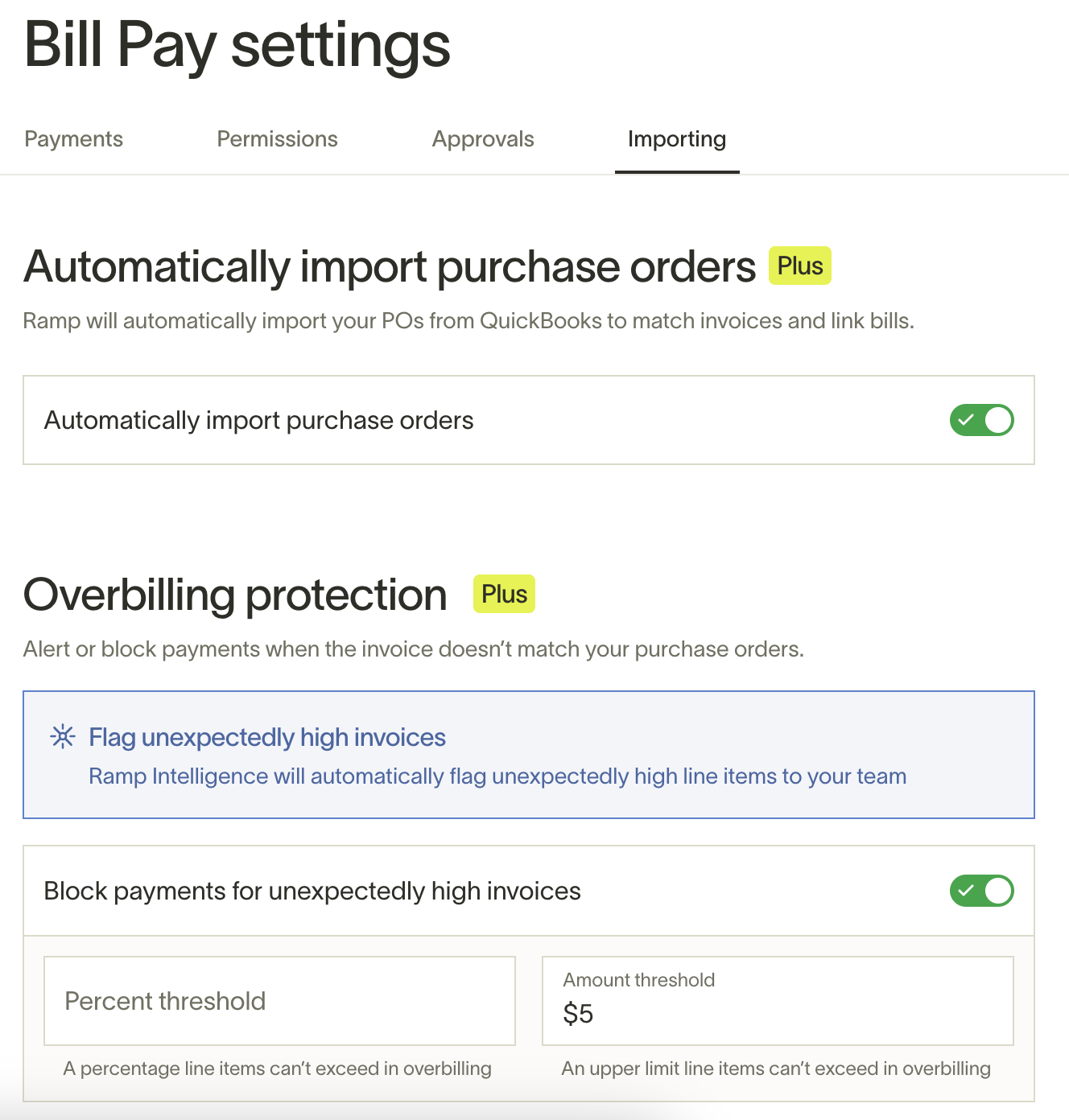
Task: Click the Plus badge beside Overbilling protection
Action: pos(504,594)
